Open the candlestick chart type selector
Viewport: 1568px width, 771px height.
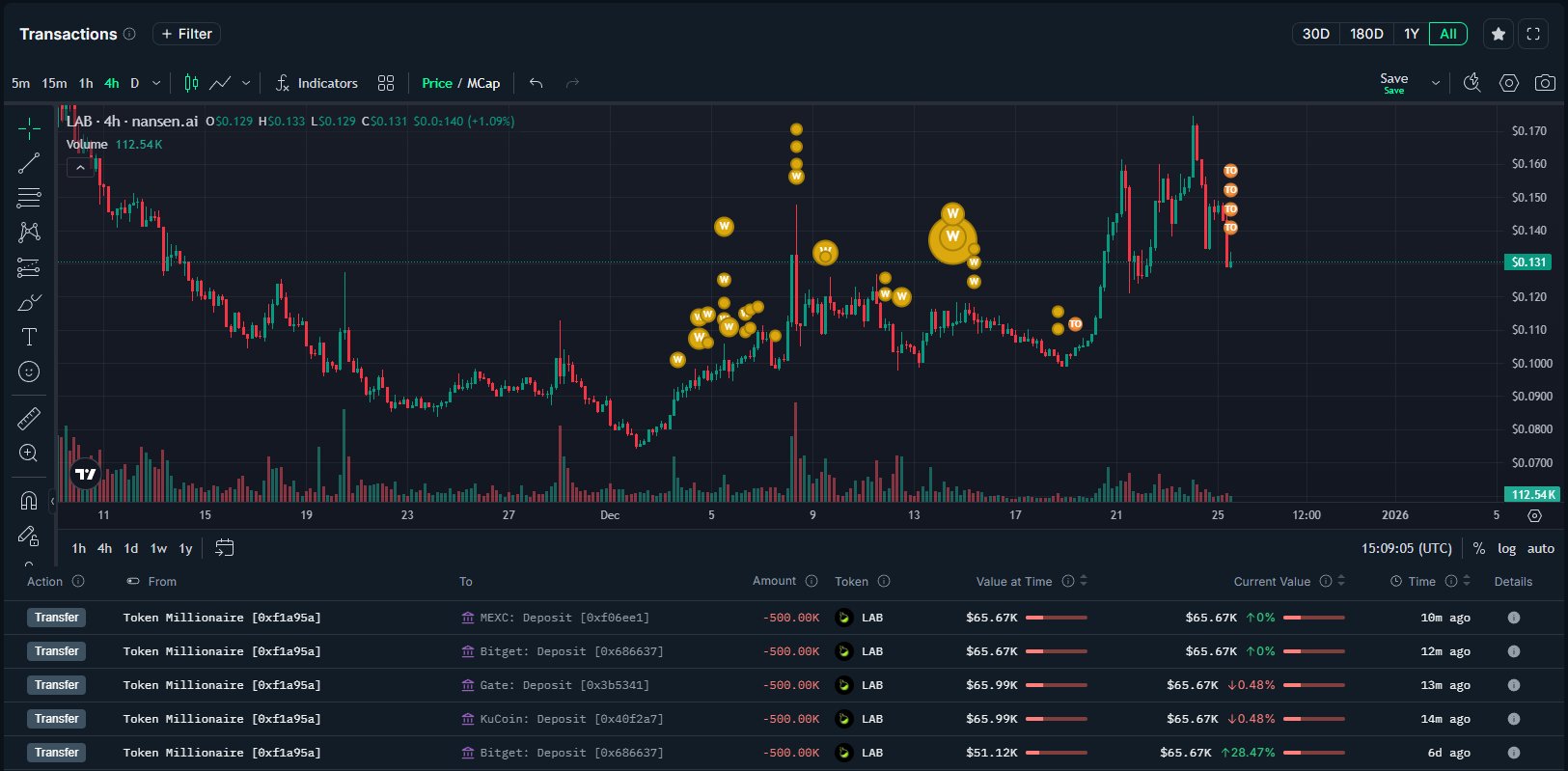(x=191, y=83)
